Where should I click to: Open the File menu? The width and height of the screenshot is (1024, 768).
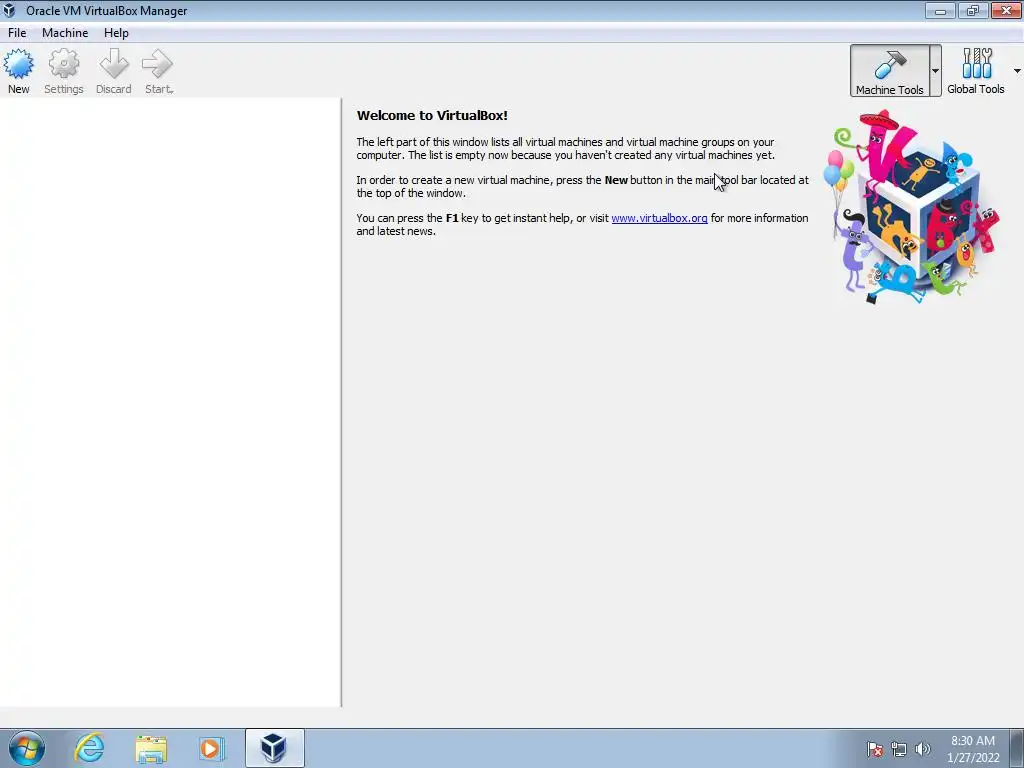(17, 33)
